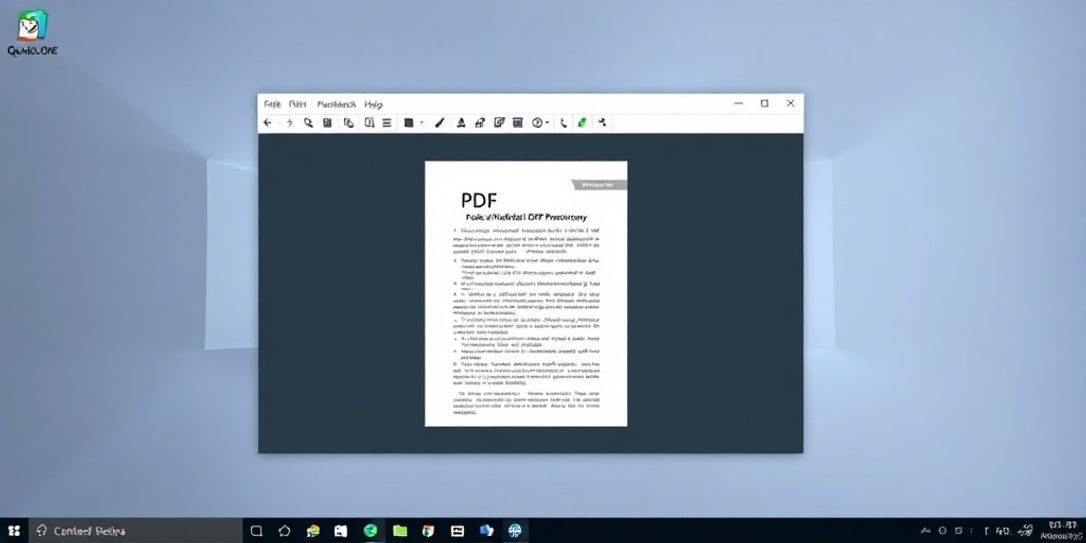
Task: Open the Help menu
Action: click(x=373, y=105)
